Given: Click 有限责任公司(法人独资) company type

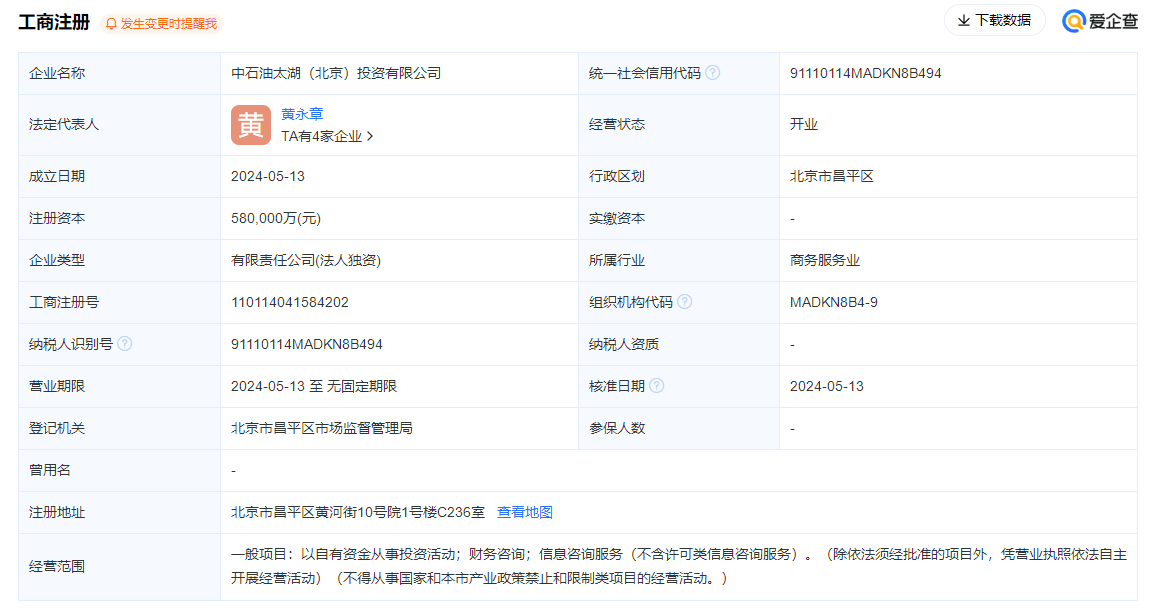Looking at the screenshot, I should [306, 261].
